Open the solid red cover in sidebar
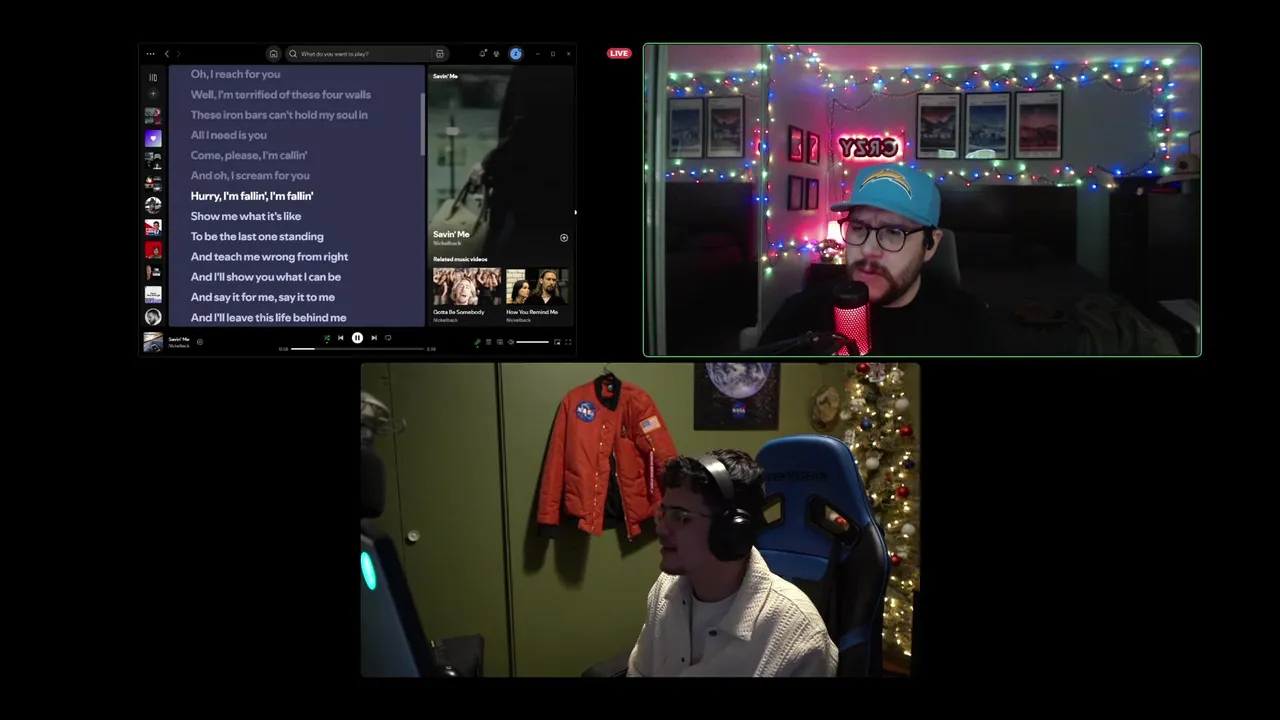Image resolution: width=1280 pixels, height=720 pixels. 153,250
